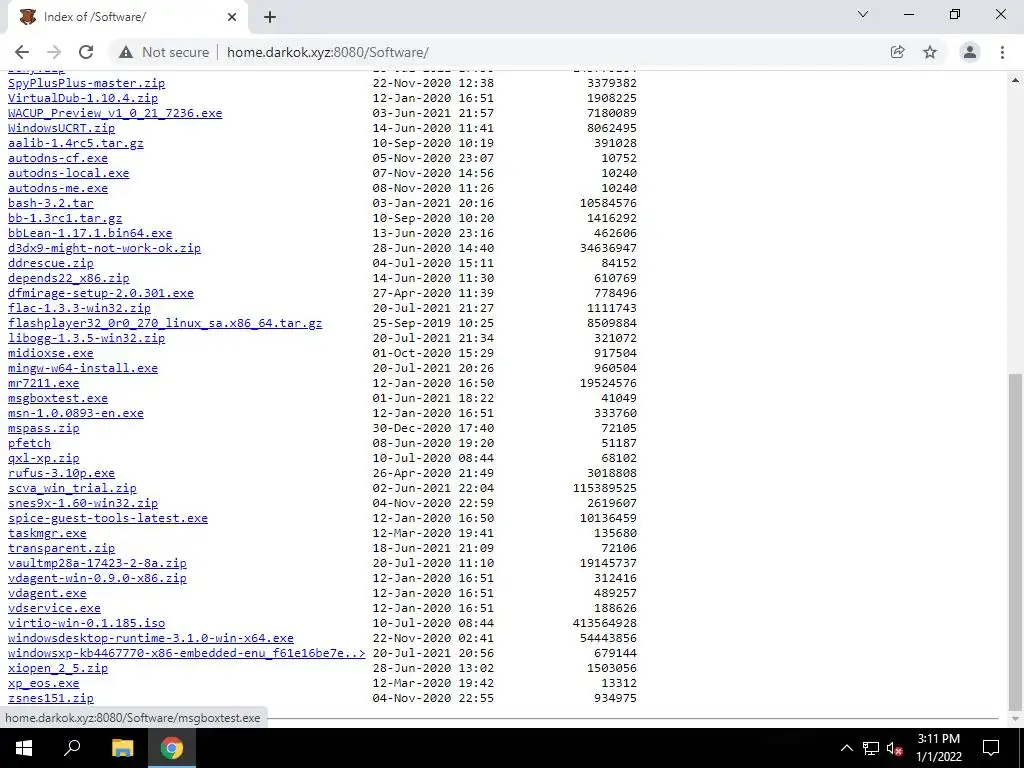Screen dimensions: 1024x768
Task: Open the mspass.zip link
Action: [43, 428]
